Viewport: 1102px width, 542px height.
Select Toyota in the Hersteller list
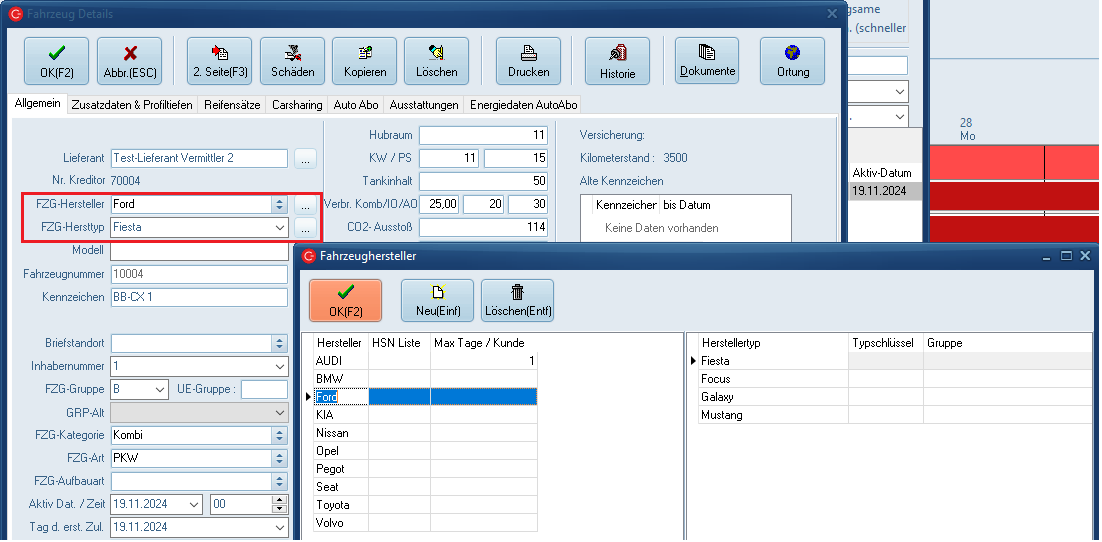point(333,505)
